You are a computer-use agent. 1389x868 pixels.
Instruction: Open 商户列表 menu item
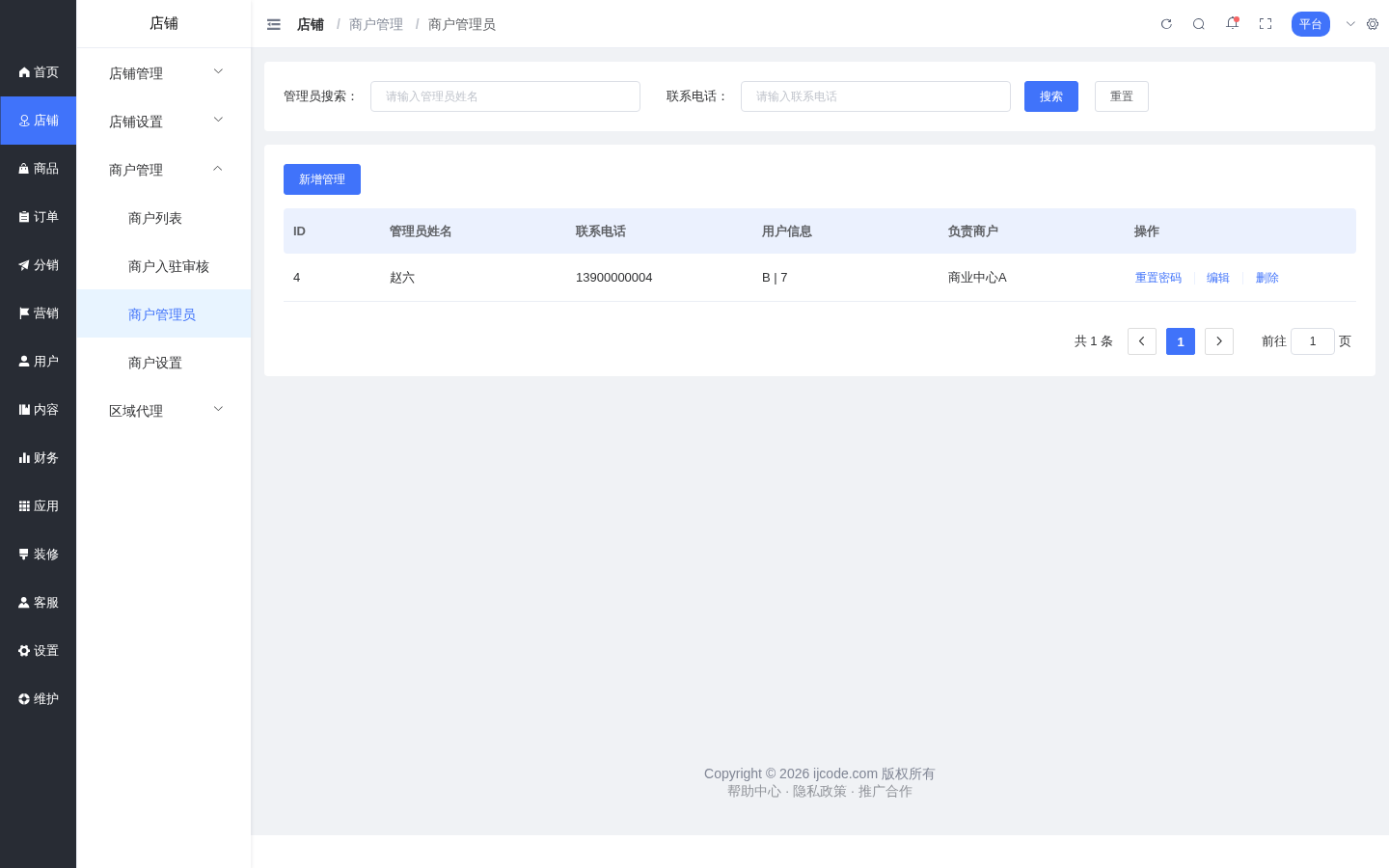tap(164, 217)
